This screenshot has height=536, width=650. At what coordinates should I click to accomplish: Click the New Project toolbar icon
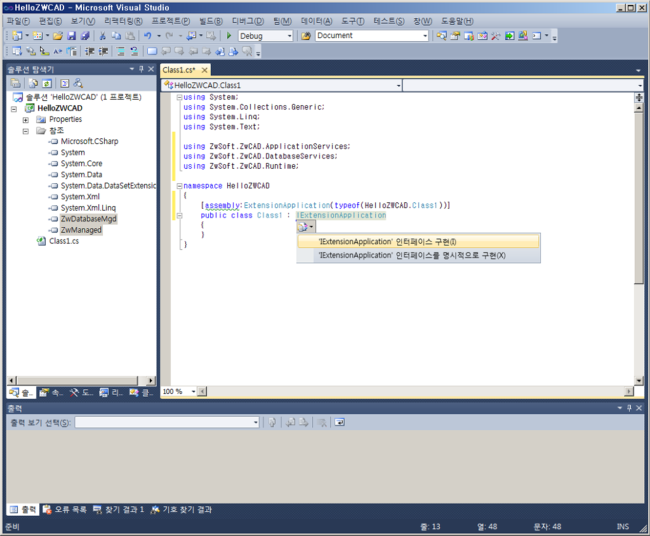point(17,36)
